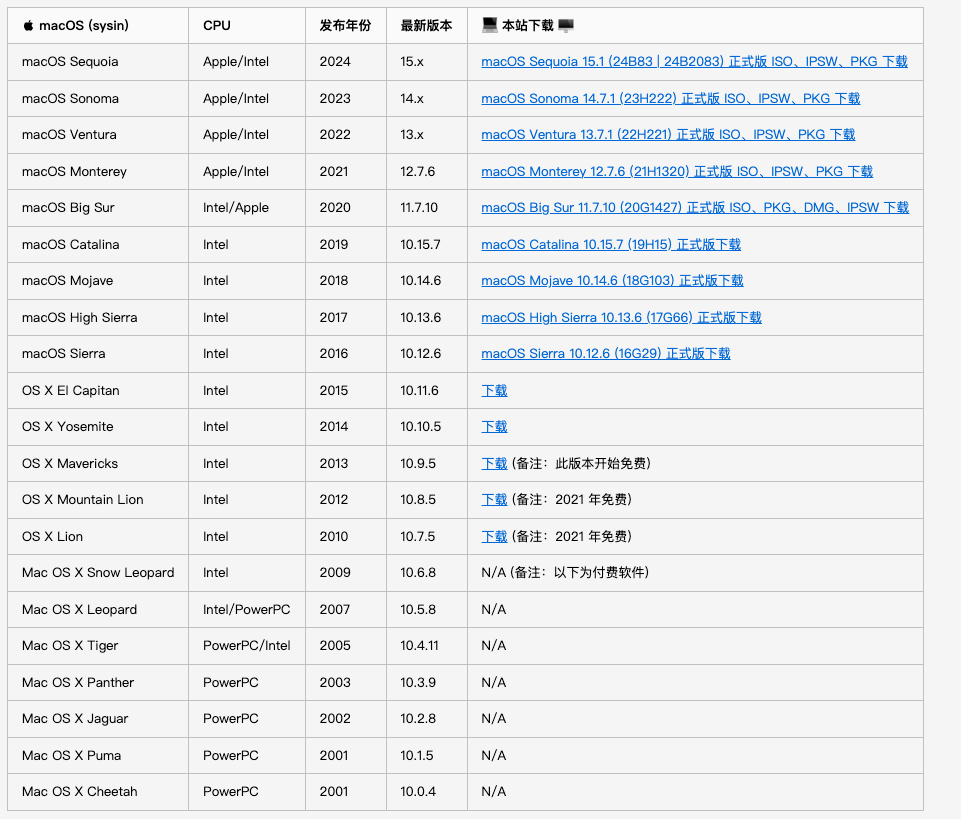Click the "以下为付费软件" note in Snow Leopard row

598,573
